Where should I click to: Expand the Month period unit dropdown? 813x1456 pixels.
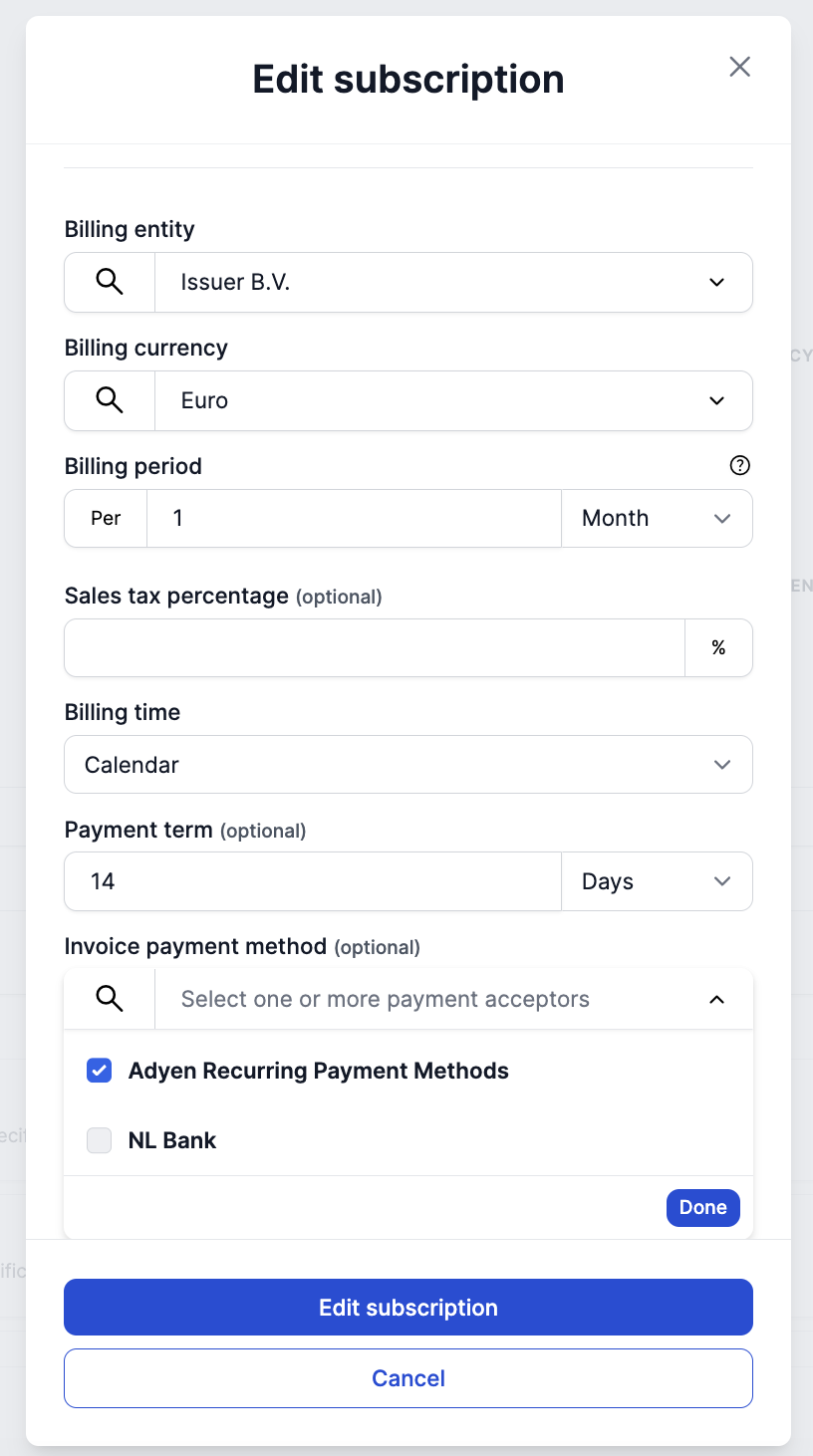657,519
